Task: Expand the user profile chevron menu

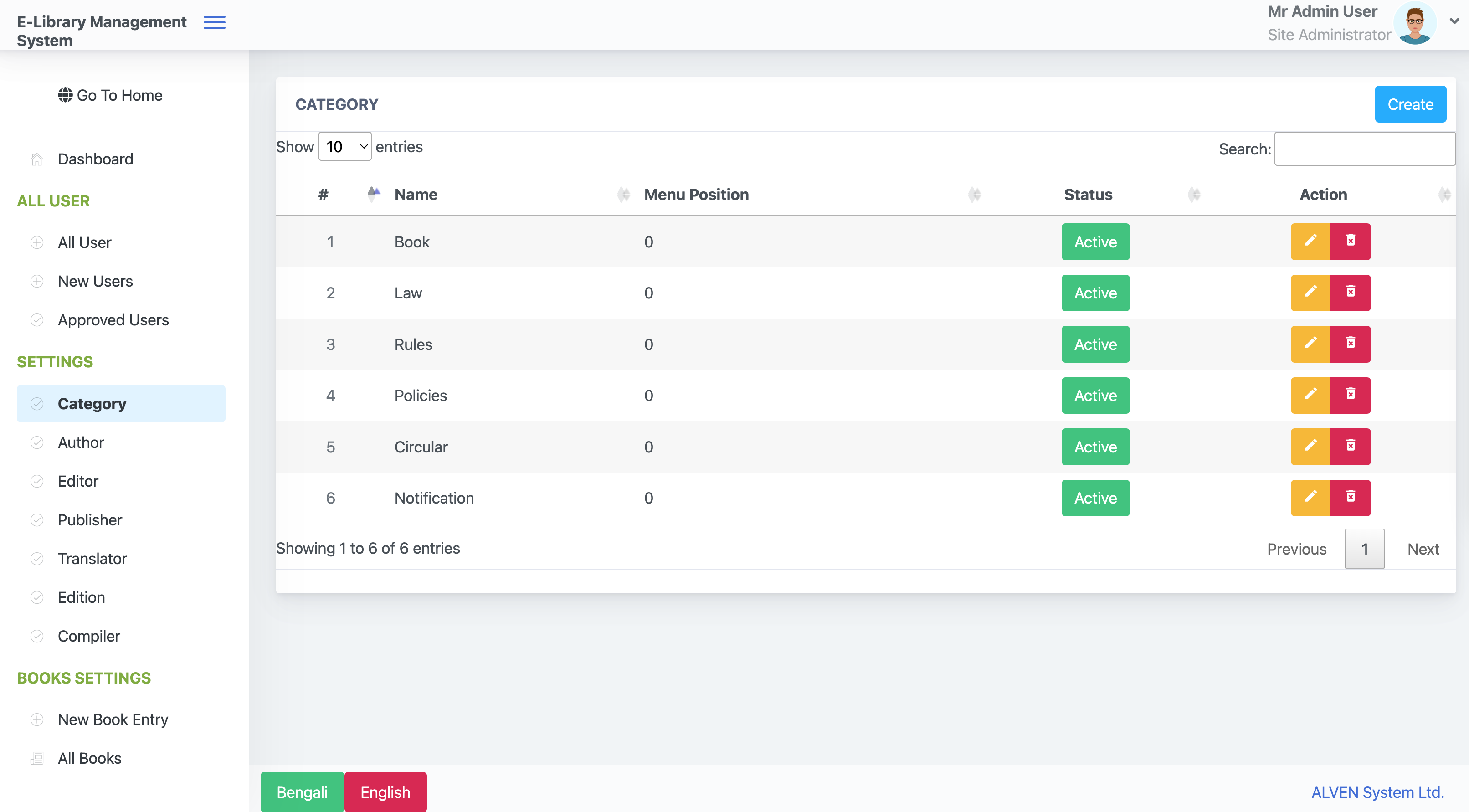Action: click(x=1455, y=21)
